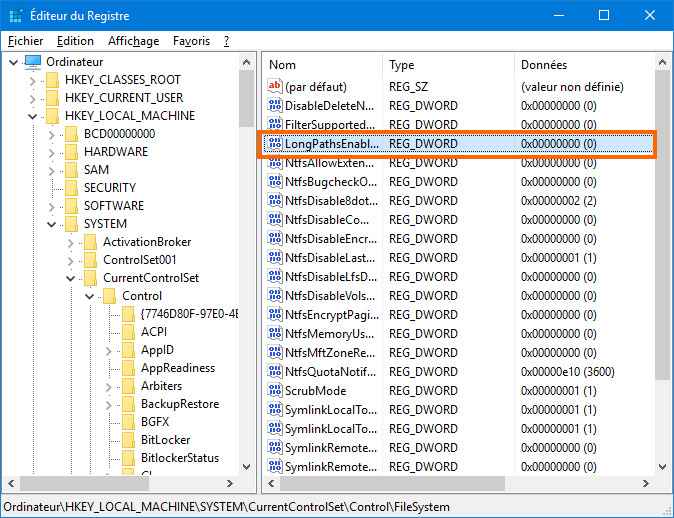The image size is (674, 518).
Task: Click the Ordinateur computer icon
Action: pyautogui.click(x=33, y=62)
